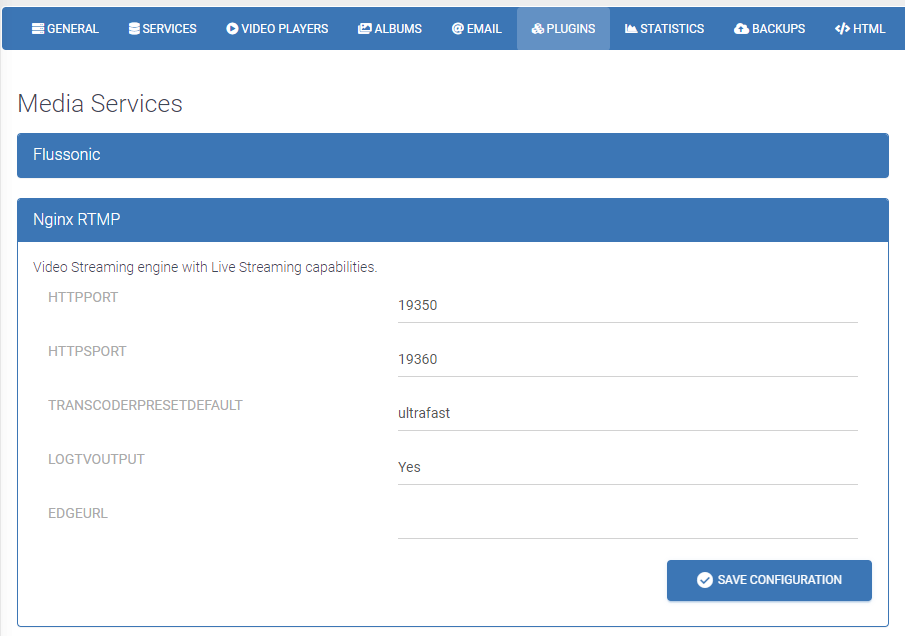Edit the HTTPSPORT value 19360
The image size is (905, 636).
click(x=628, y=360)
